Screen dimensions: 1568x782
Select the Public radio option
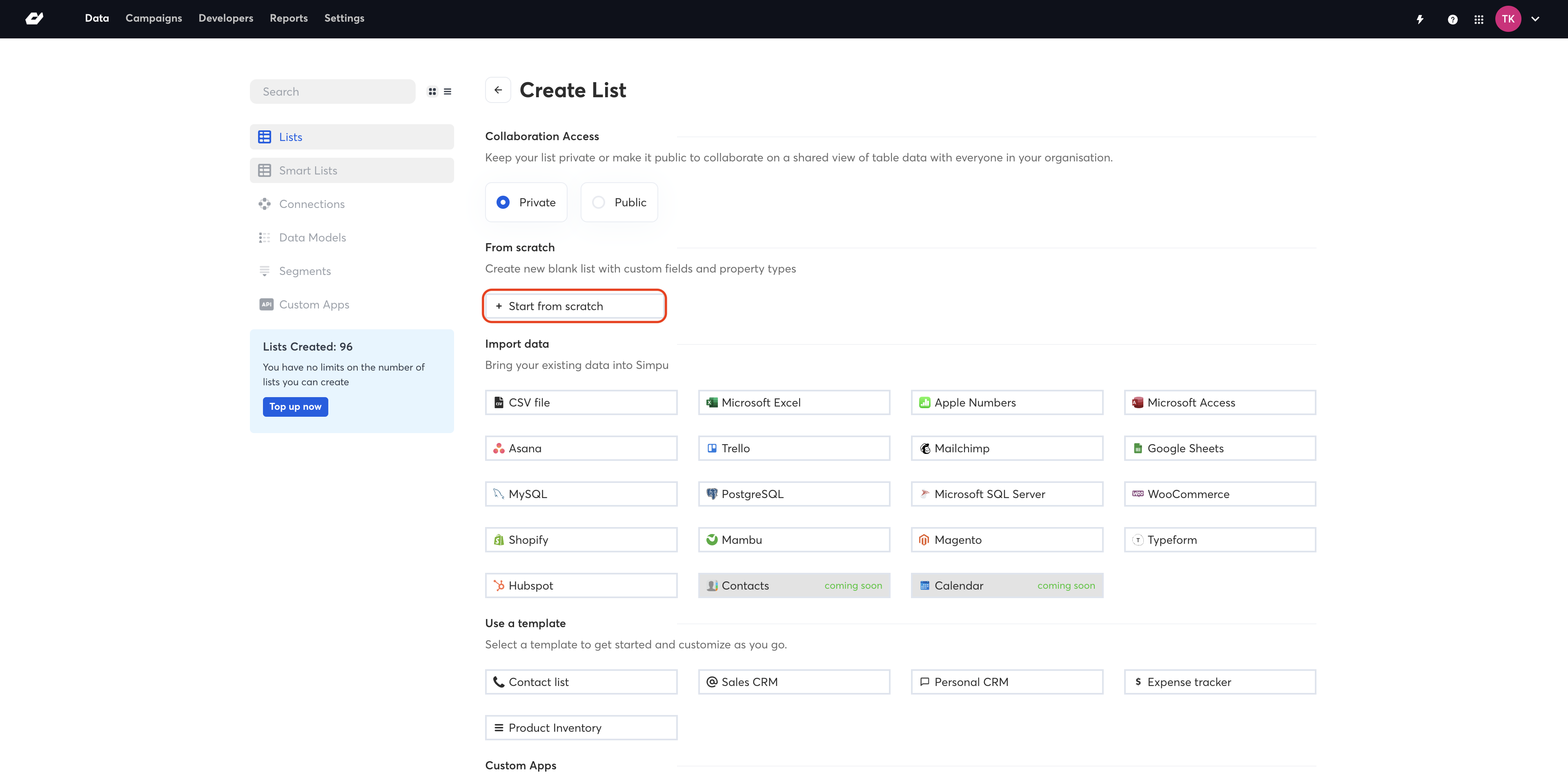coord(619,202)
